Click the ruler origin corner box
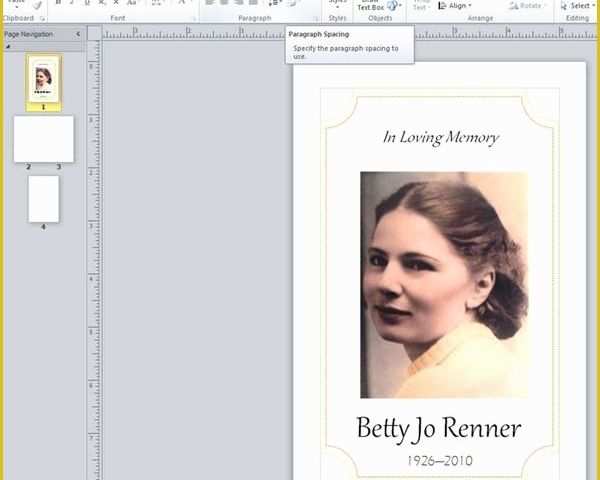The height and width of the screenshot is (480, 600). click(94, 33)
